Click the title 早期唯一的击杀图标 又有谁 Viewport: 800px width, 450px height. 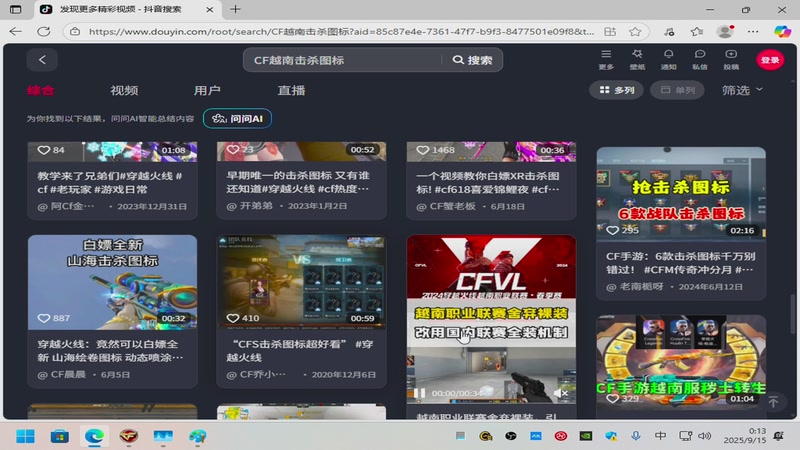(298, 182)
